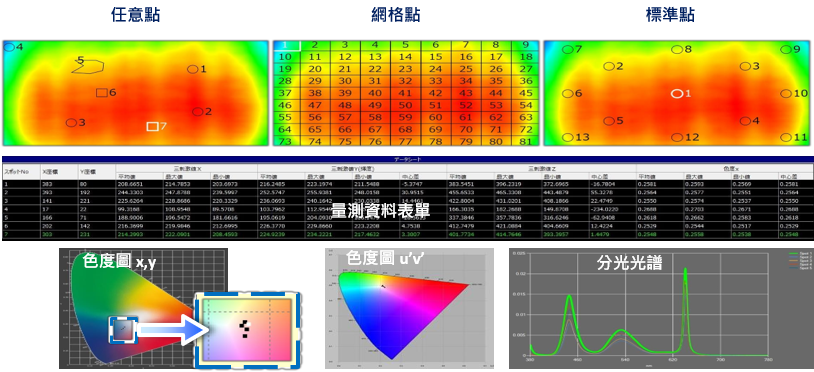The image size is (814, 372).
Task: Click the blue data sheet title bar
Action: pos(407,160)
